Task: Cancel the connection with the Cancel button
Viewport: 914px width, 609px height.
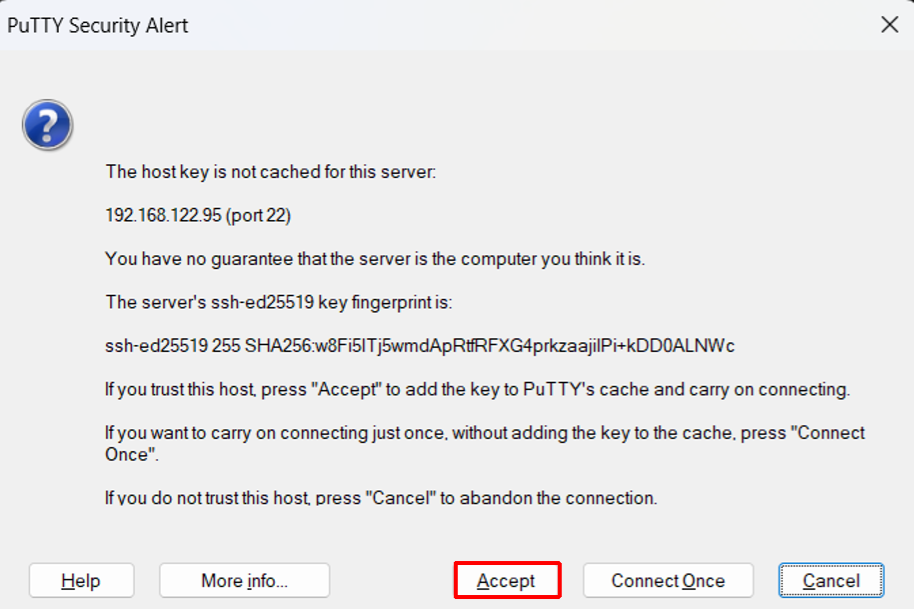Action: pos(831,581)
